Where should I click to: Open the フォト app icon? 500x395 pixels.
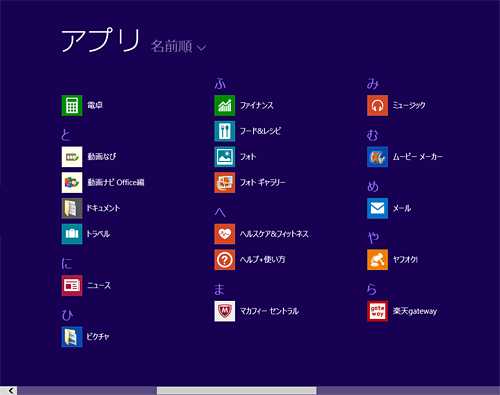pyautogui.click(x=225, y=157)
